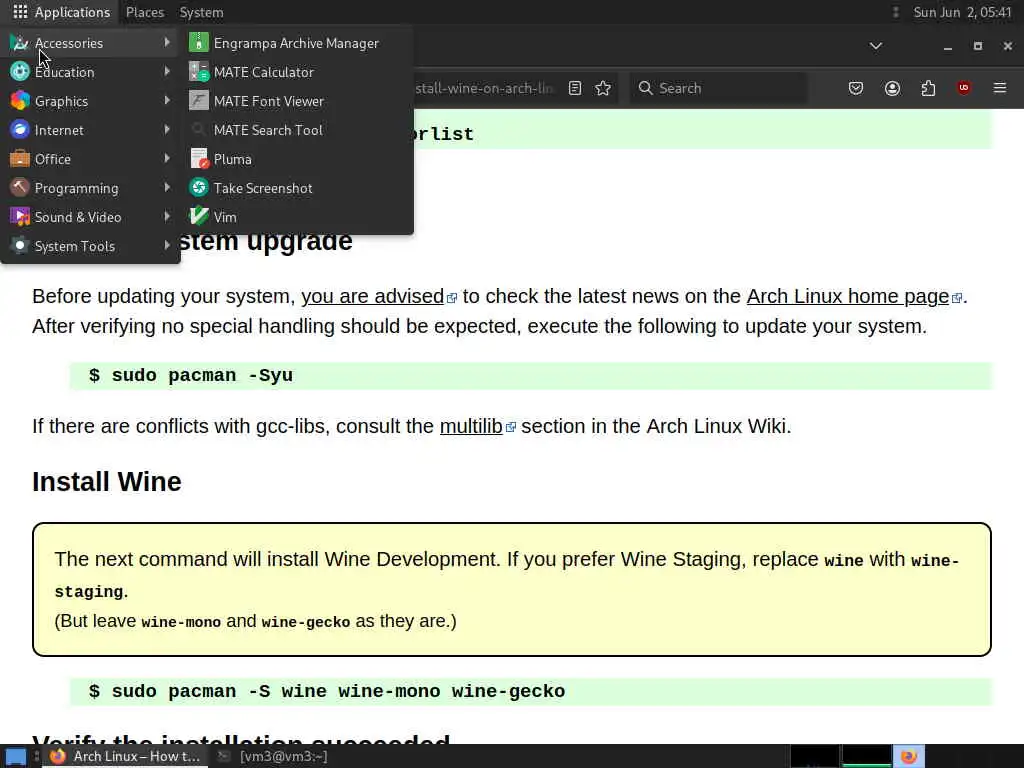Expand the Office submenu arrow
1024x768 pixels.
pyautogui.click(x=167, y=158)
